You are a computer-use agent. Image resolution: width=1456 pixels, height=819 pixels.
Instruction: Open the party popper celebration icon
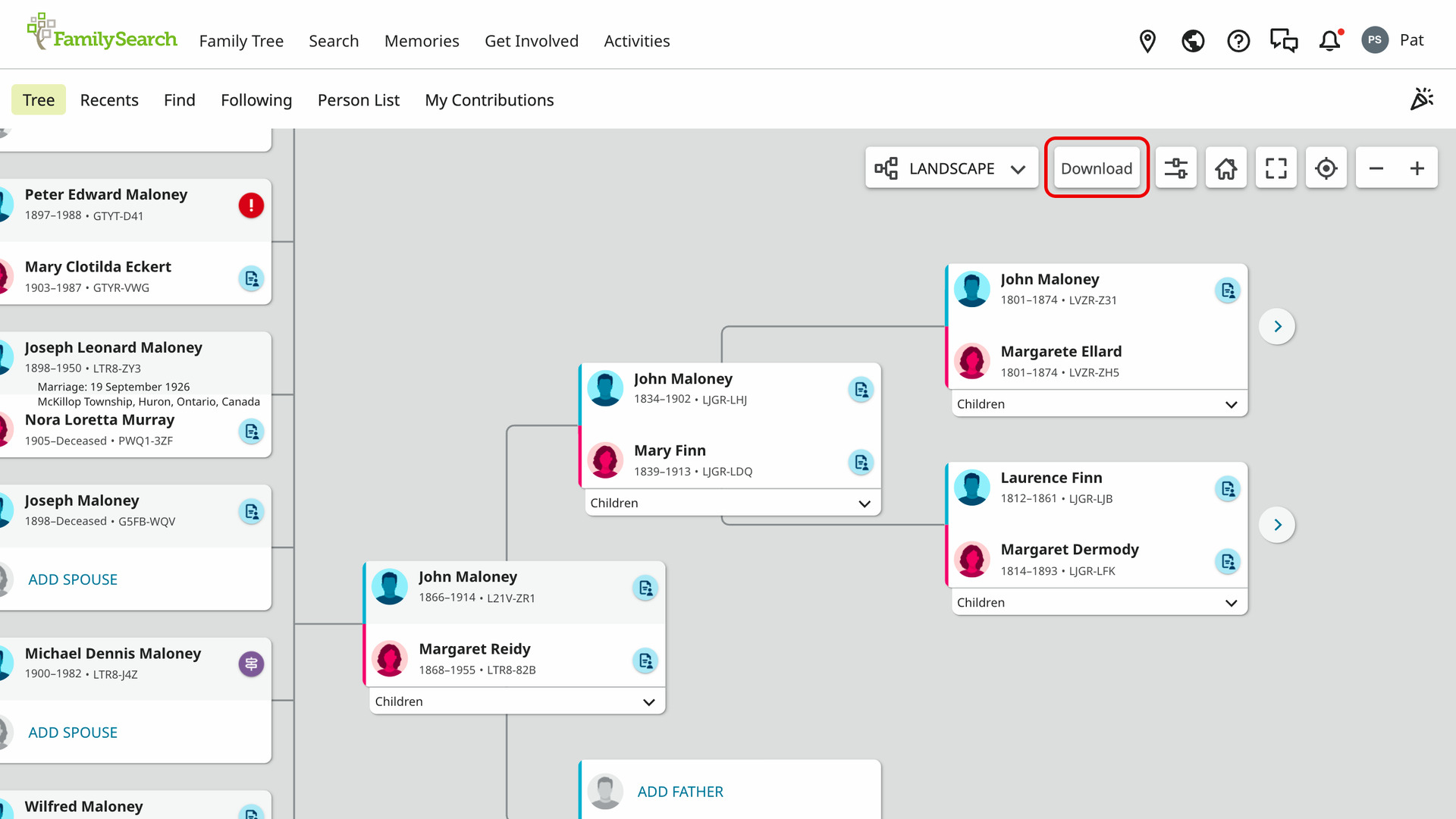pyautogui.click(x=1421, y=99)
